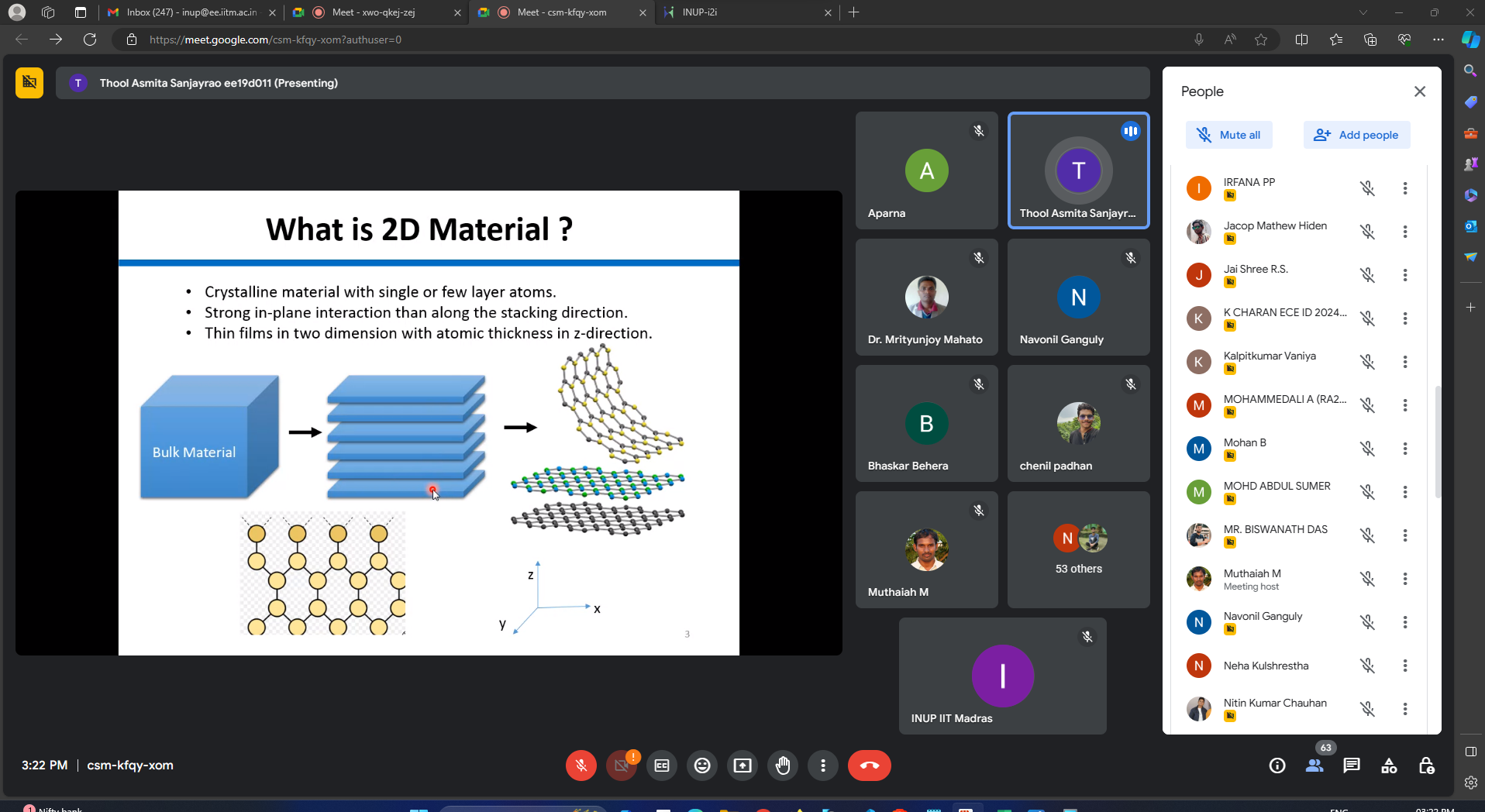
Task: Toggle the microphone mute button
Action: (x=581, y=766)
